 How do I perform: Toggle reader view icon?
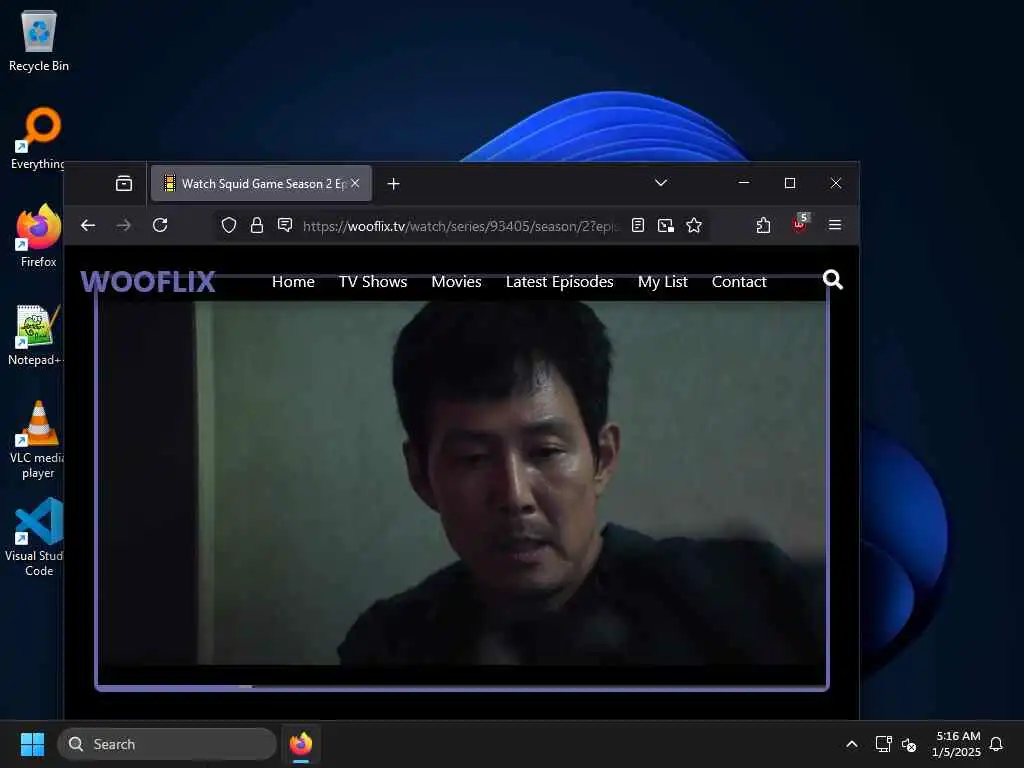tap(638, 225)
